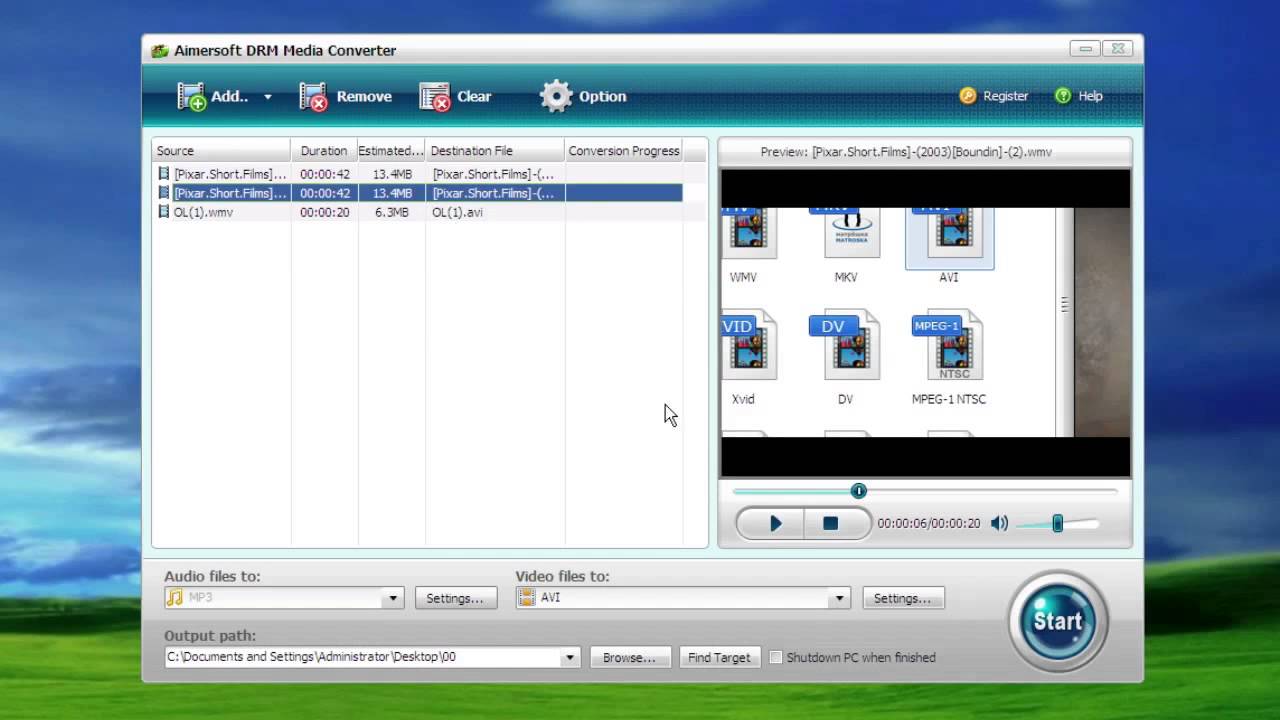Click the preview title file name text

coord(932,152)
